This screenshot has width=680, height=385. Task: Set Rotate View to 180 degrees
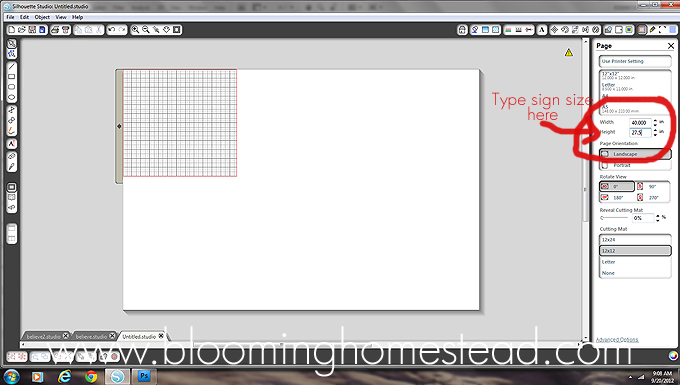[x=617, y=198]
